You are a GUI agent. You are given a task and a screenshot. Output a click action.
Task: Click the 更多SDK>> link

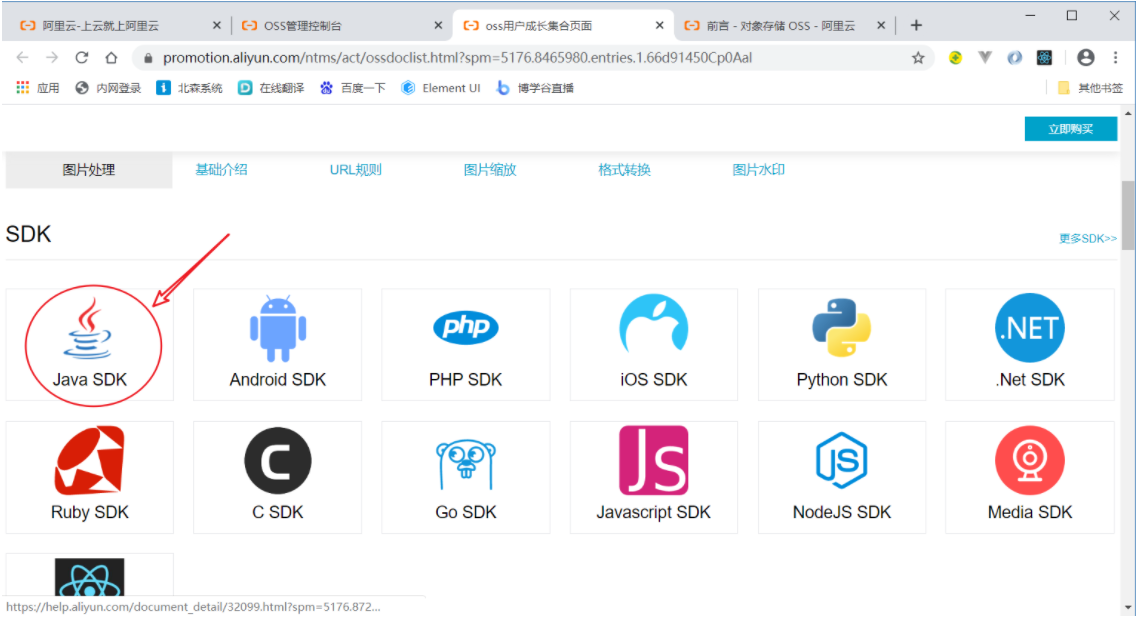(1087, 238)
